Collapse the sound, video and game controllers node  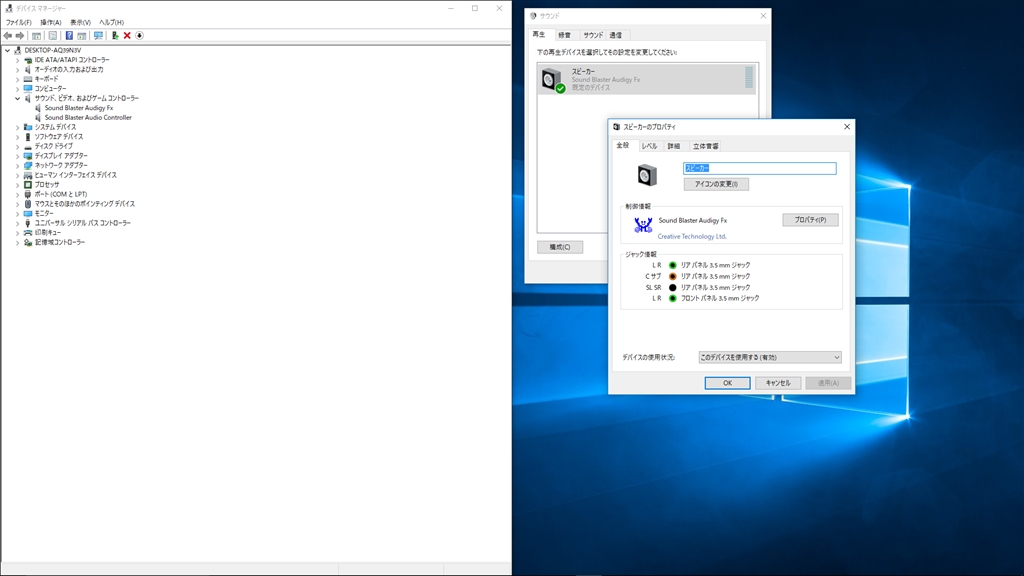click(18, 99)
